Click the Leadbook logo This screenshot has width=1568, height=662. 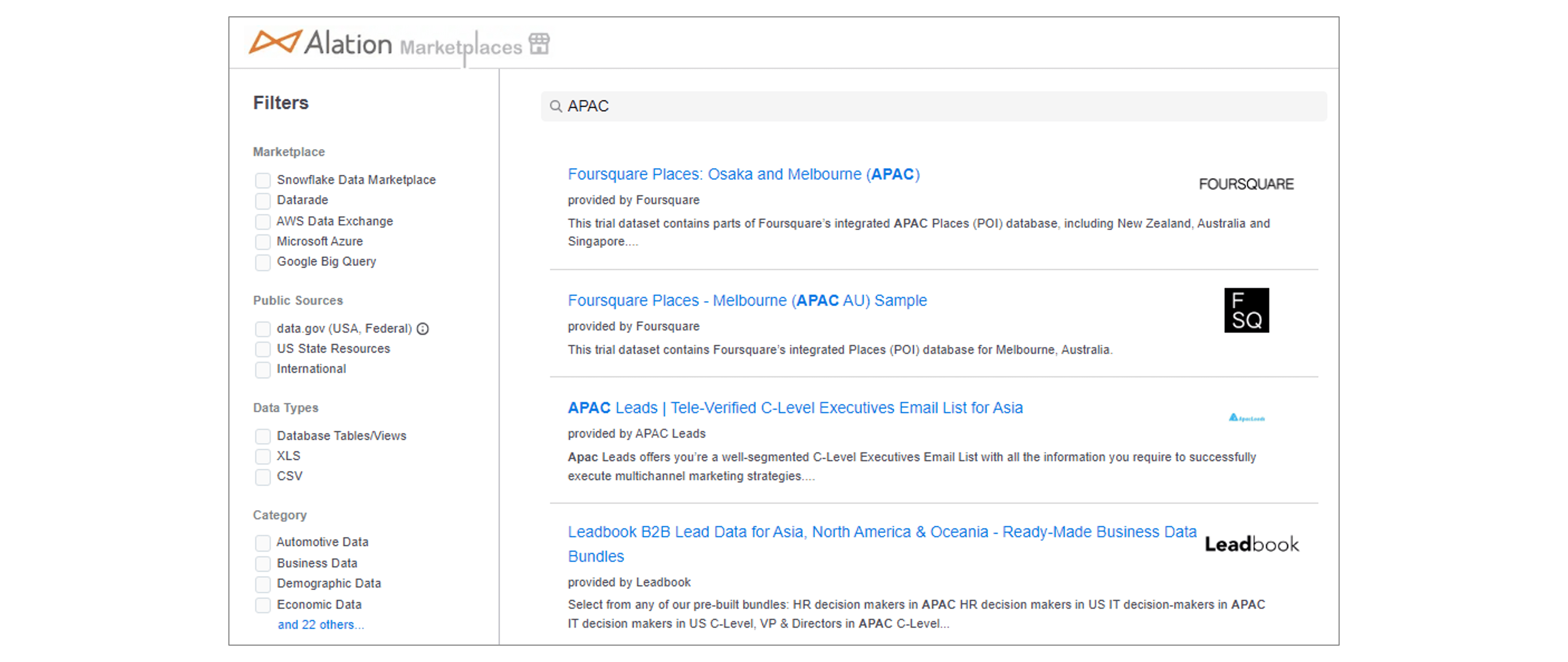(1252, 544)
